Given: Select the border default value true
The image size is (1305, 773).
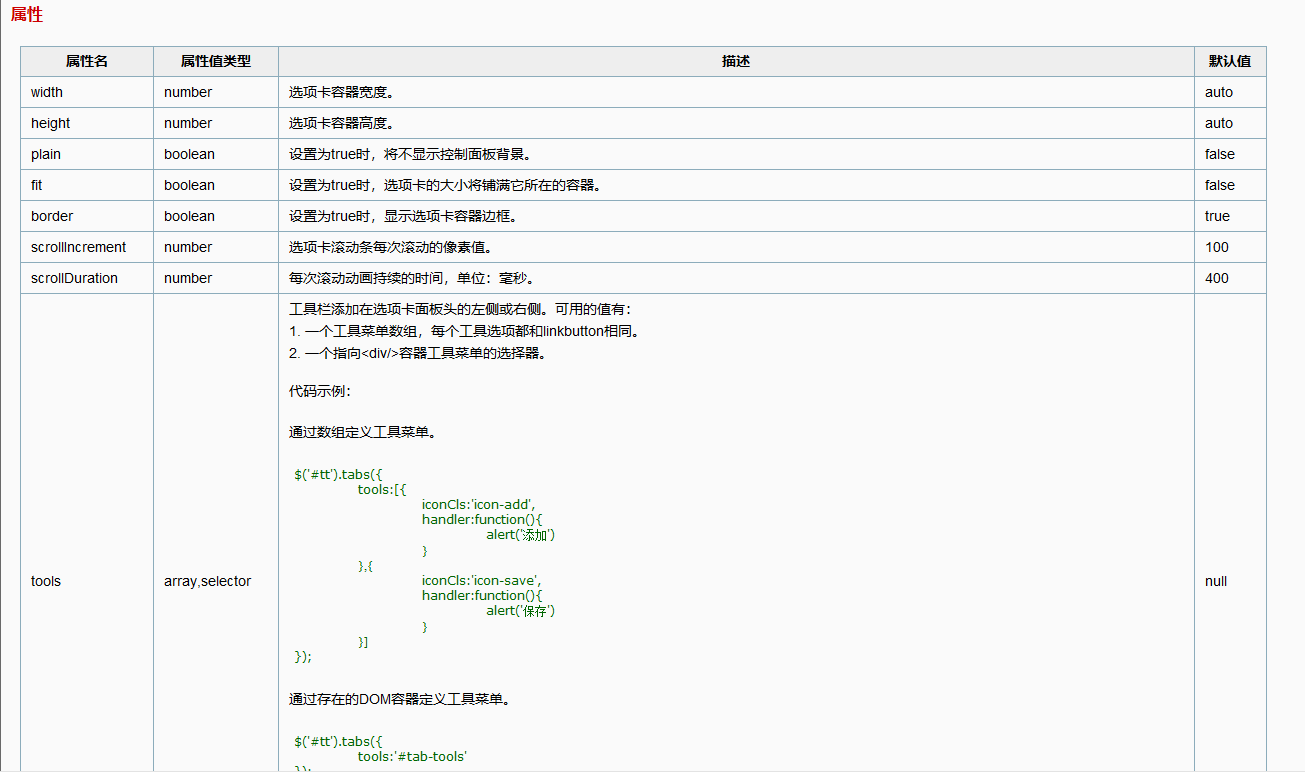Looking at the screenshot, I should coord(1213,216).
